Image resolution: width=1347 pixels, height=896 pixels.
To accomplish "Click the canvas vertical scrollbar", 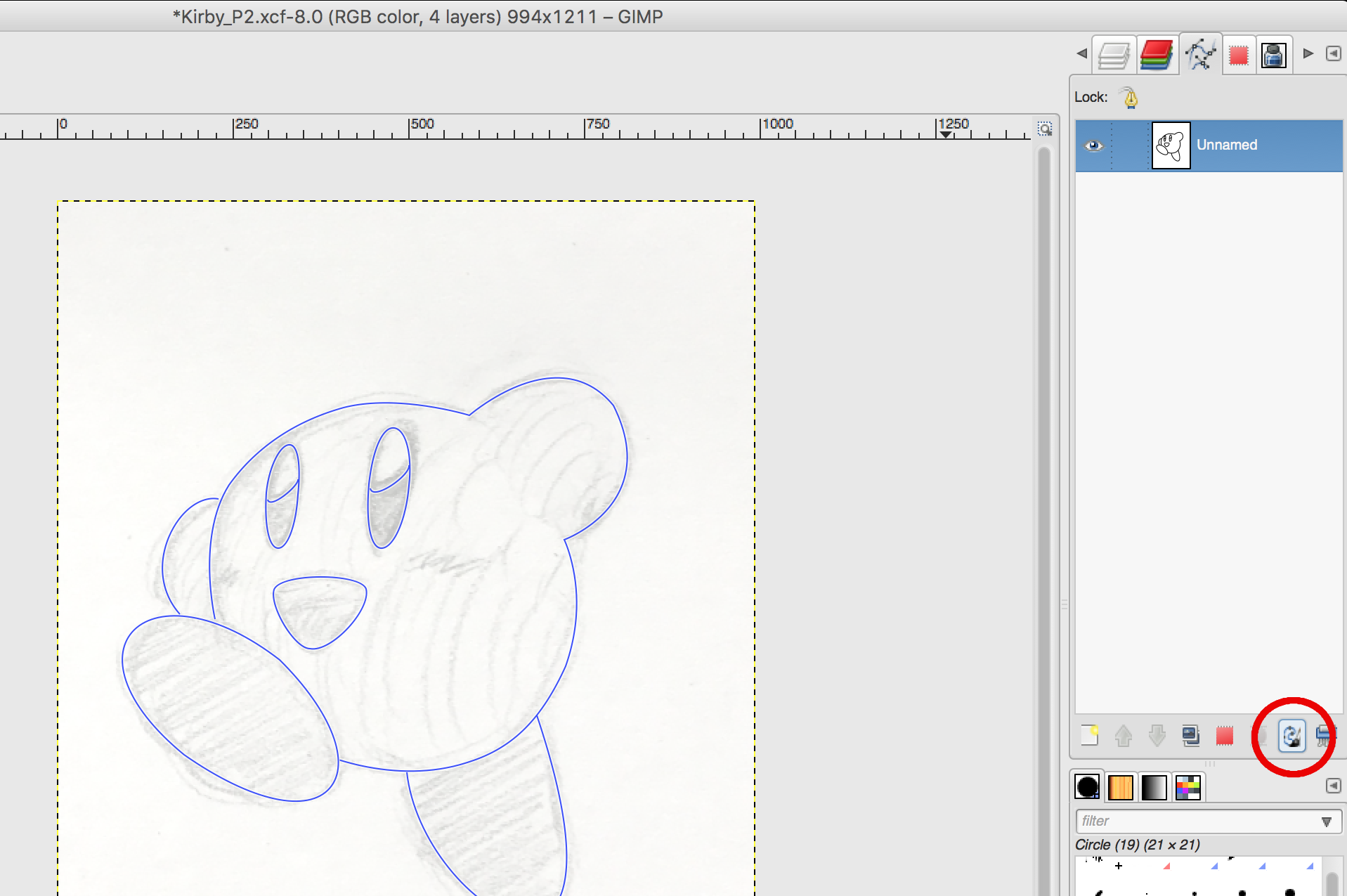I will 1044,520.
